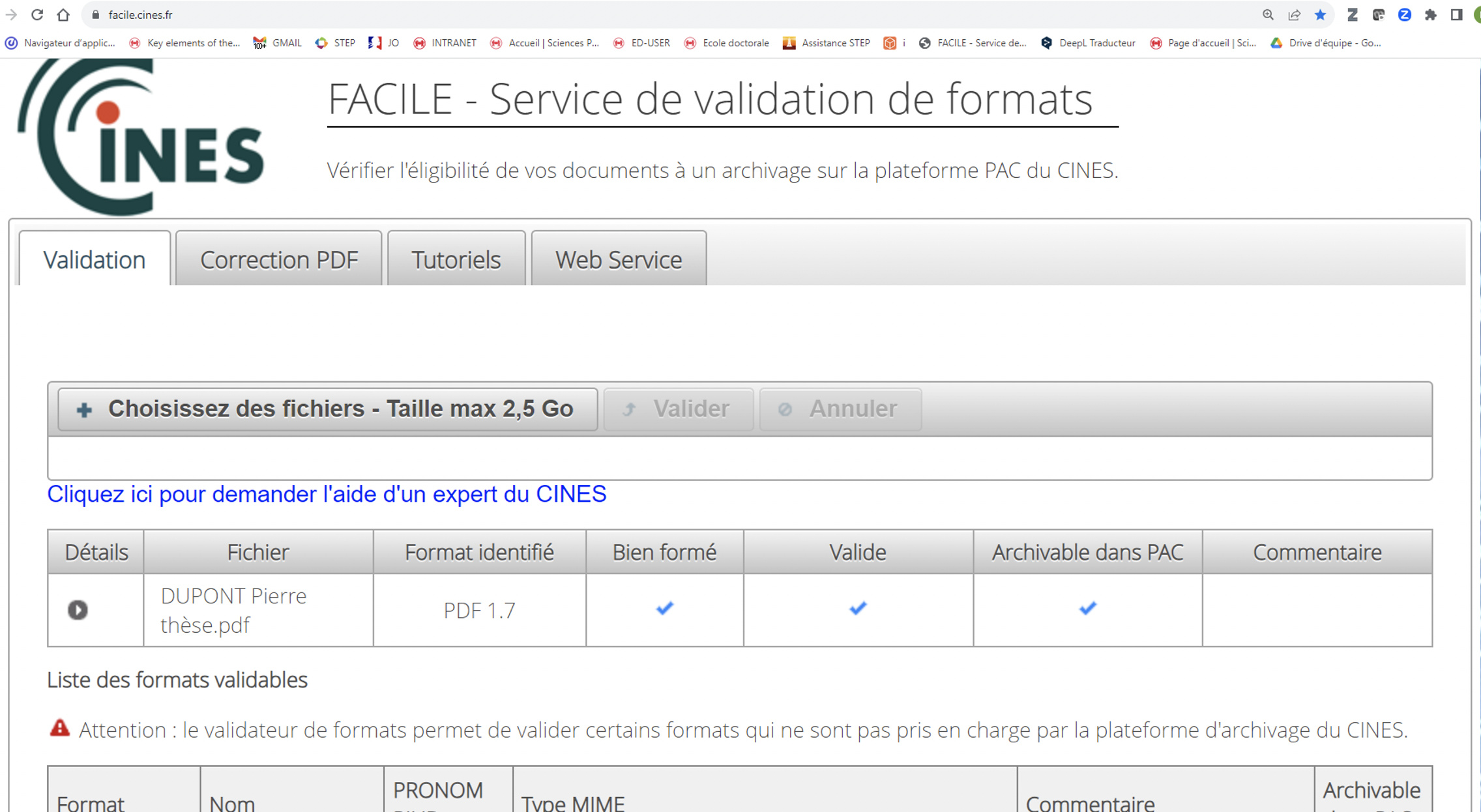Open Navigateur d'applic... bookmark
The image size is (1481, 812).
[x=60, y=43]
